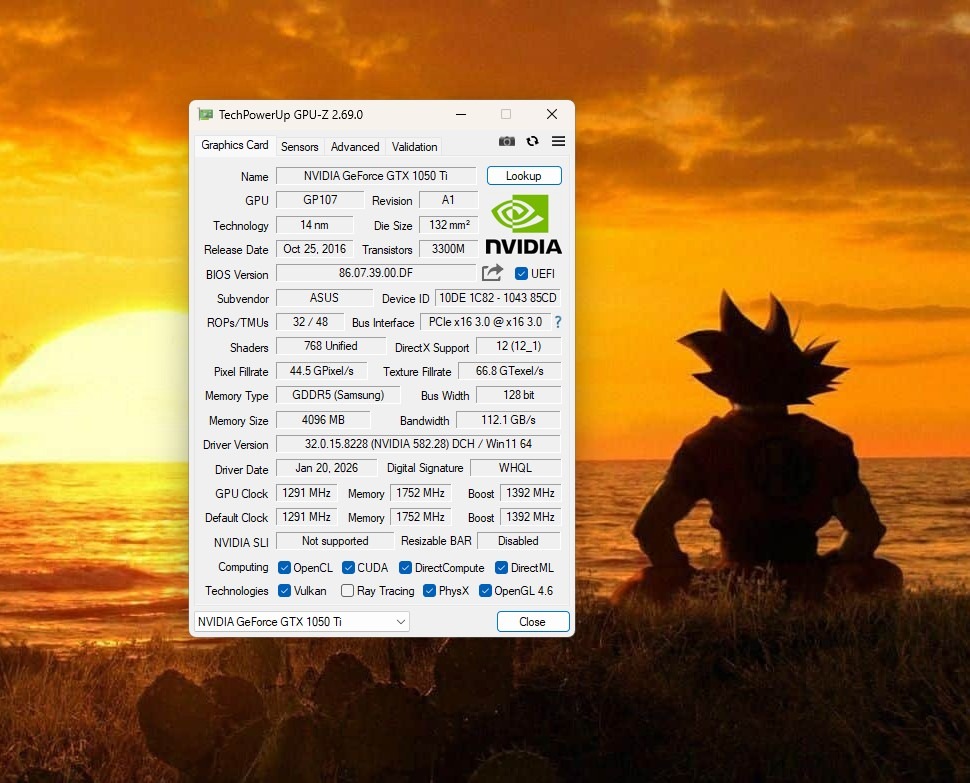
Task: Toggle the Vulkan checkbox
Action: point(285,591)
